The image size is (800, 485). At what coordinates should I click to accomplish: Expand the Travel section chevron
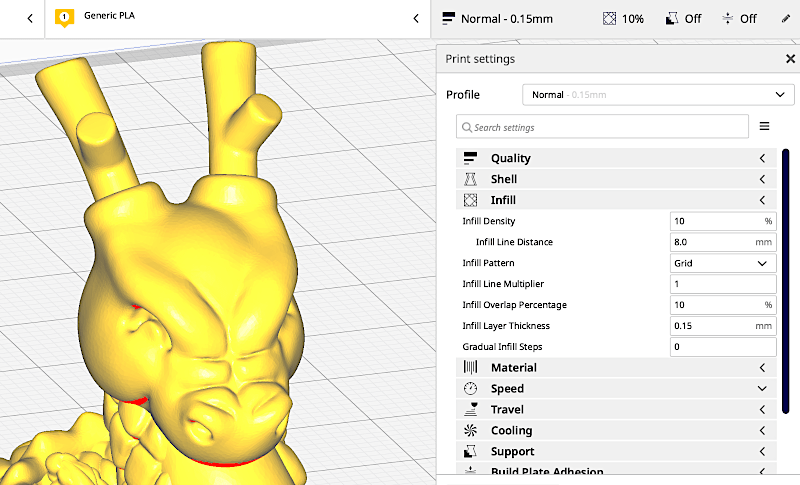click(x=762, y=410)
